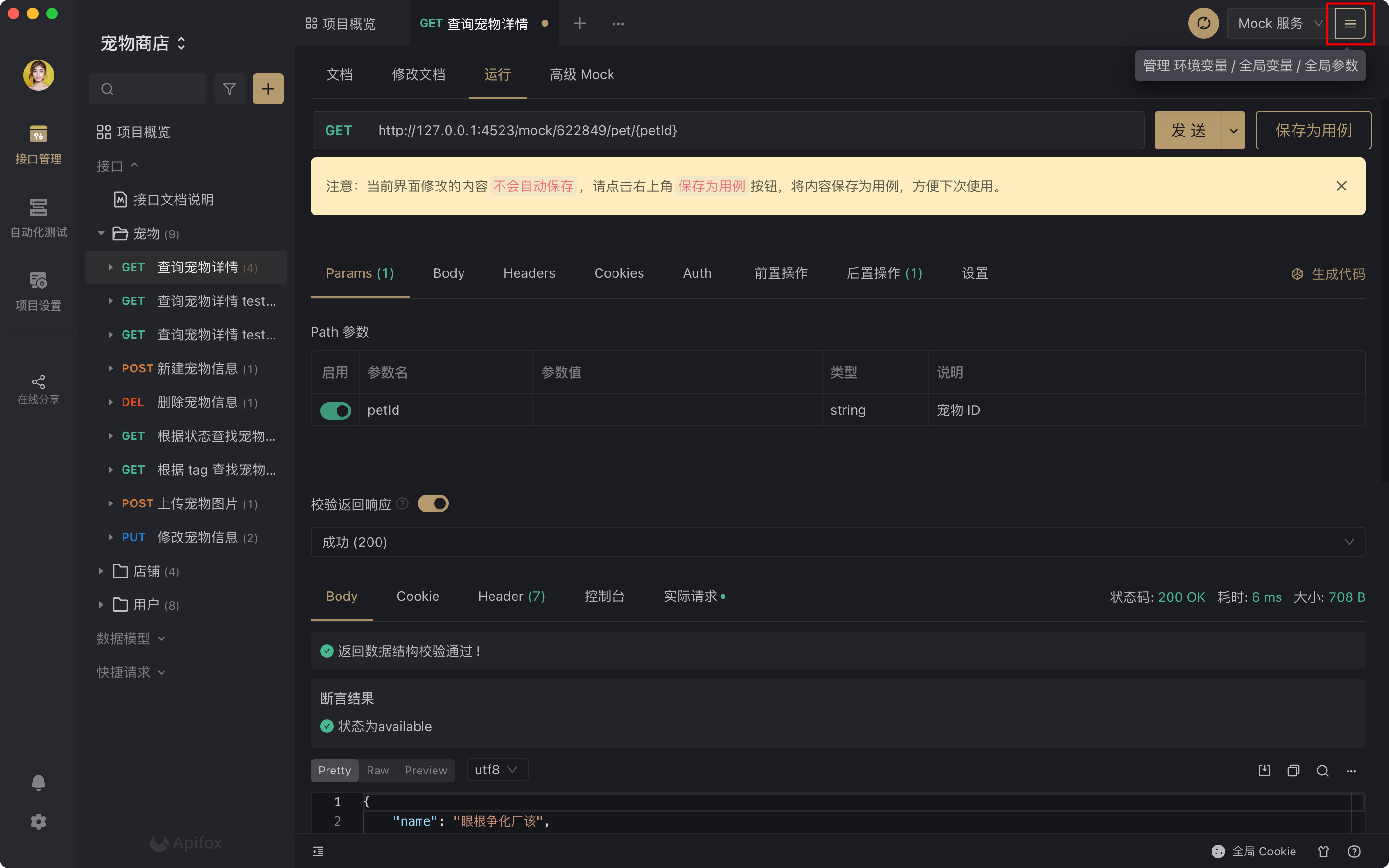Click the petId 参数值 input cell
This screenshot has width=1389, height=868.
click(x=677, y=410)
